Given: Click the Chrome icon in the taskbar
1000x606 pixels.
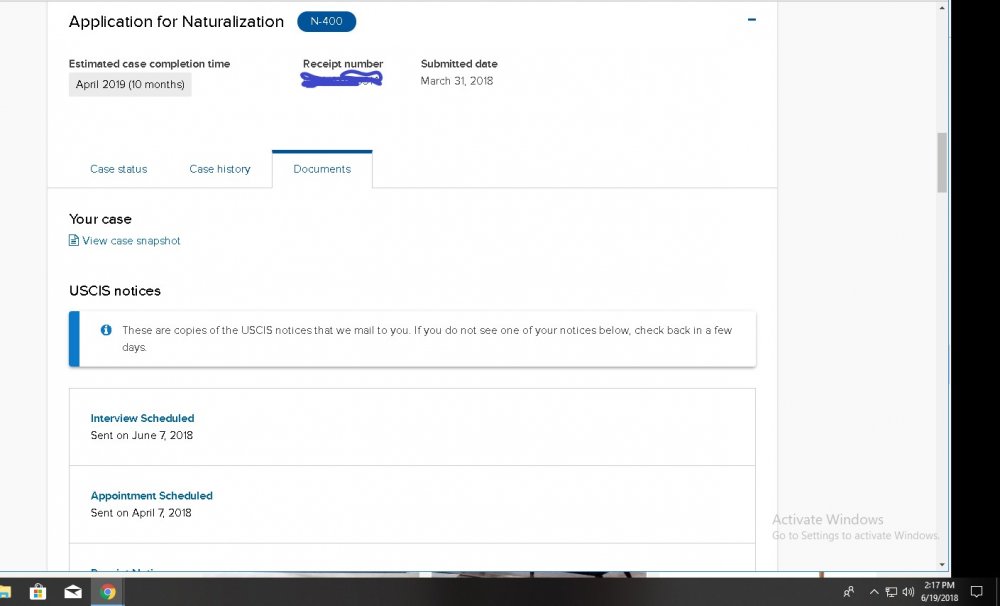Looking at the screenshot, I should [108, 592].
